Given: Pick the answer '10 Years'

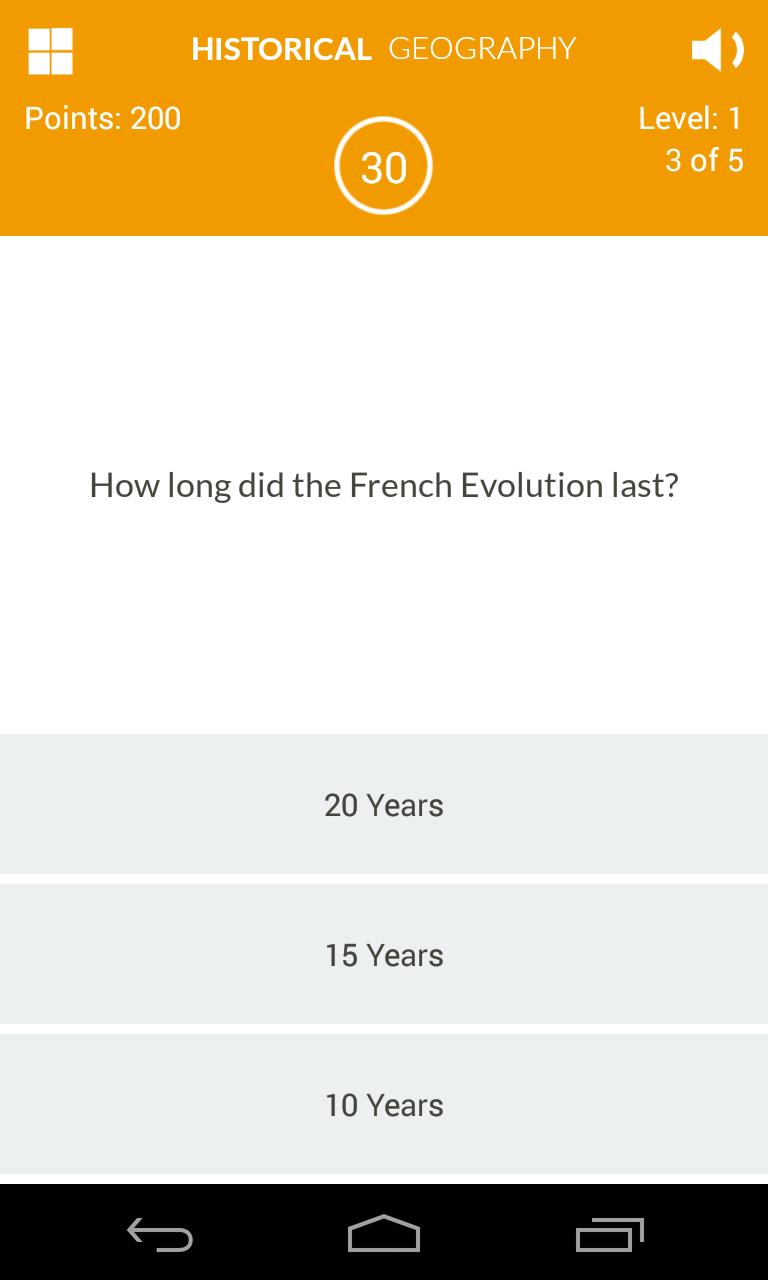Looking at the screenshot, I should (384, 1104).
